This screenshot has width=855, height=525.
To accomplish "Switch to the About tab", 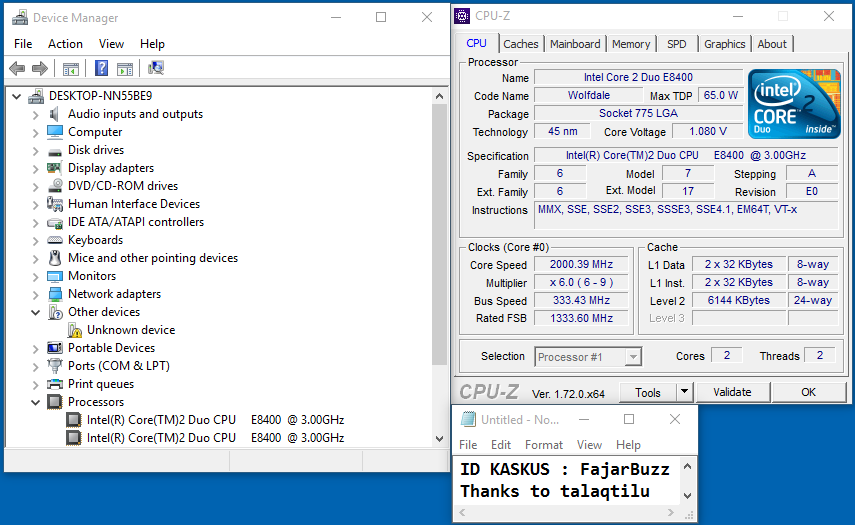I will pos(772,44).
